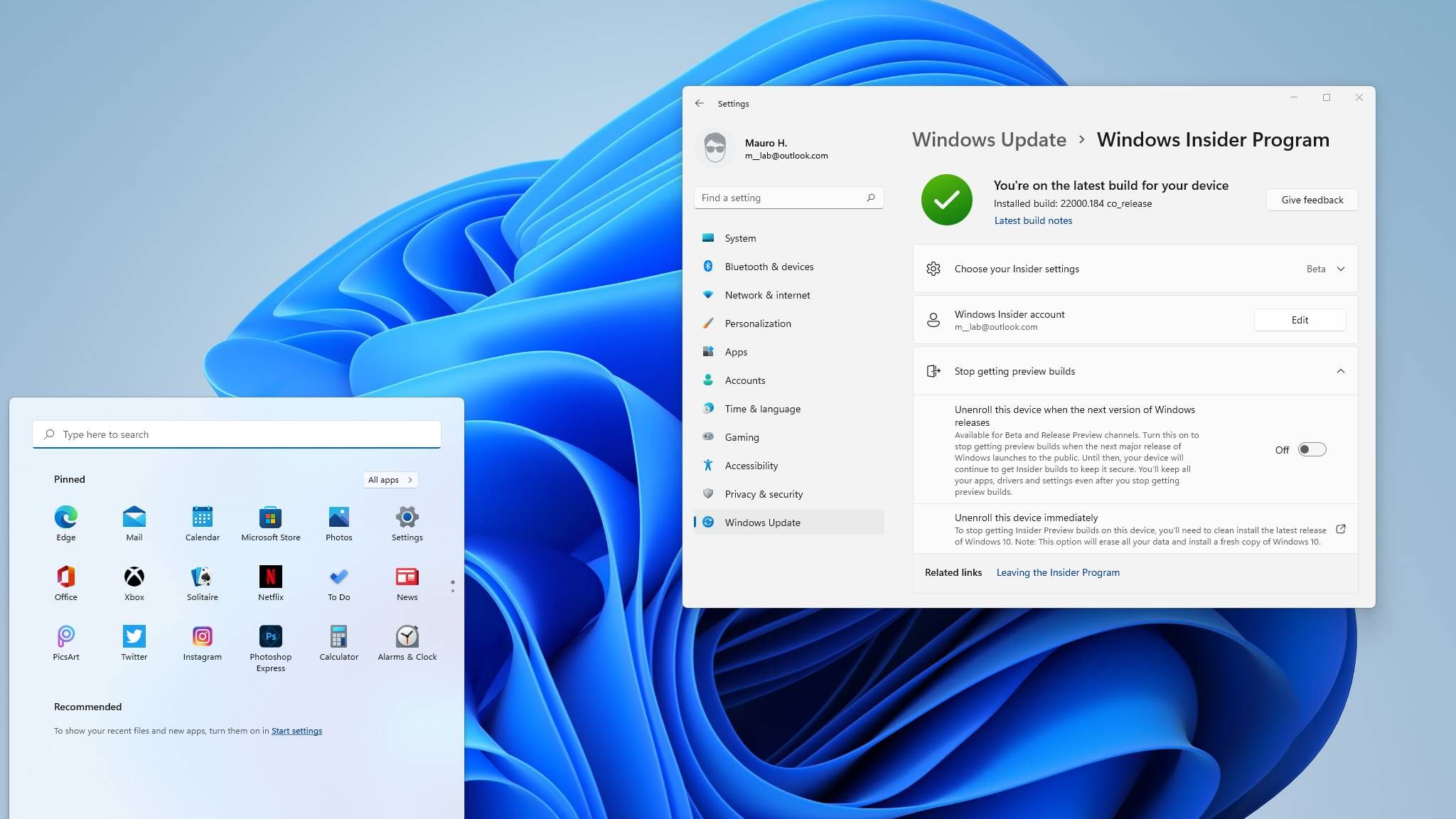The image size is (1456, 819).
Task: Click Edit for Windows Insider account
Action: click(x=1299, y=320)
